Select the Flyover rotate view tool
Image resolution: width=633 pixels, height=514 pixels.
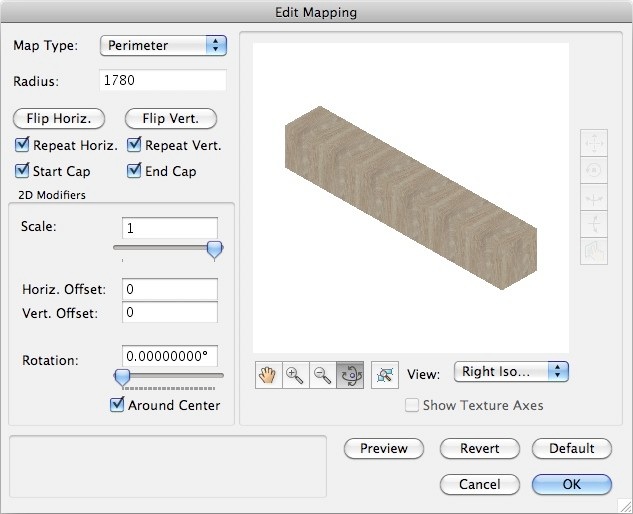coord(349,374)
